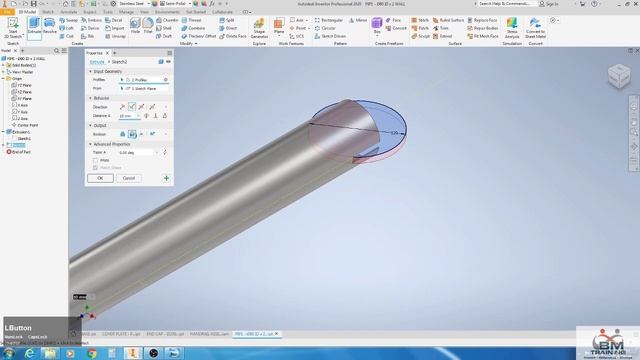
Task: Select the Revolve tool
Action: pos(49,26)
